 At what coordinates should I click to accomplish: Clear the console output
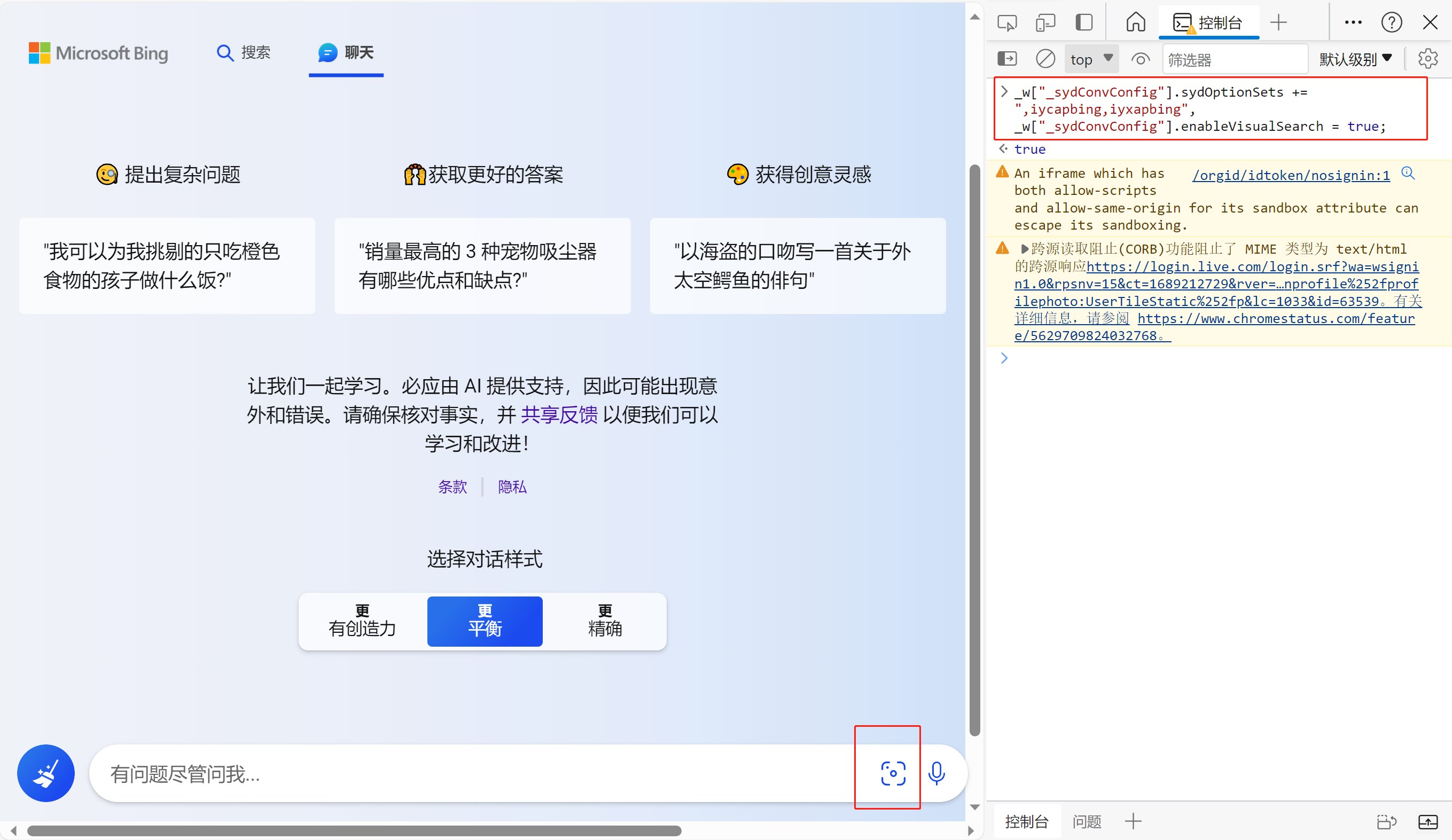[1045, 59]
